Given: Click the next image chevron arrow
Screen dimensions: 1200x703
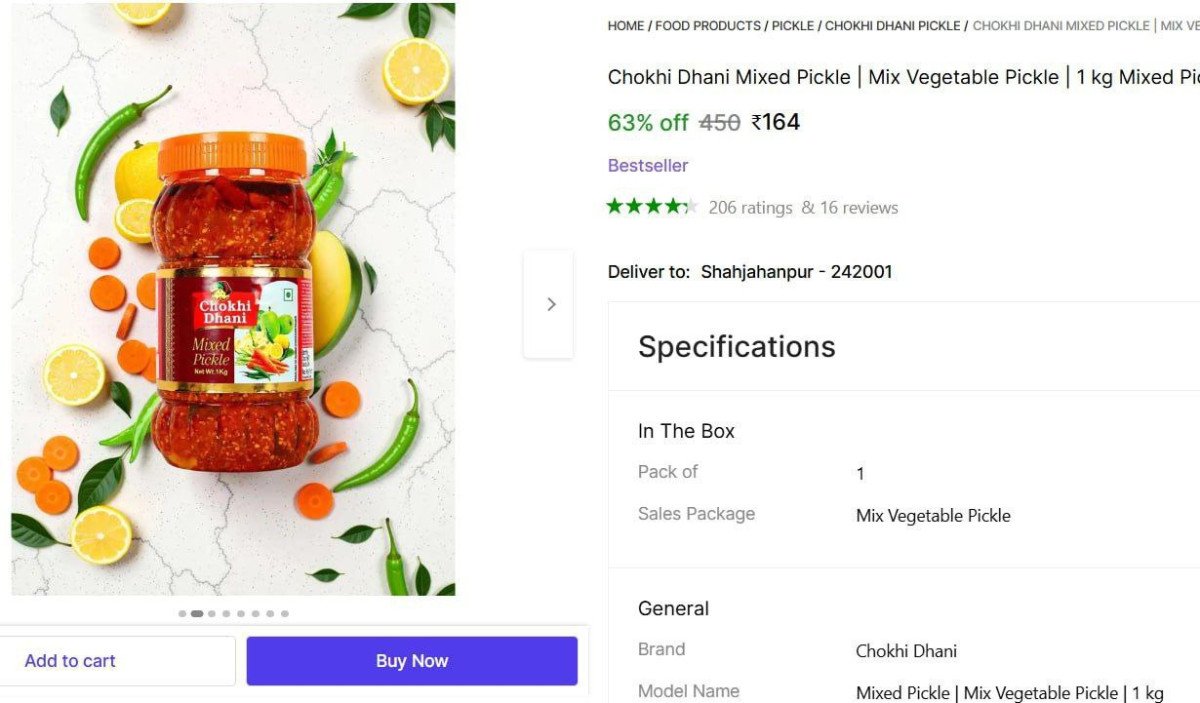Looking at the screenshot, I should pyautogui.click(x=549, y=304).
